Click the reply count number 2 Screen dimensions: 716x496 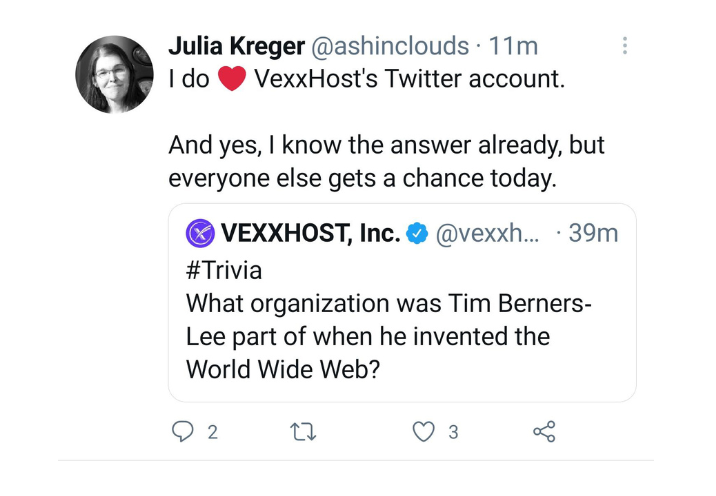(211, 433)
